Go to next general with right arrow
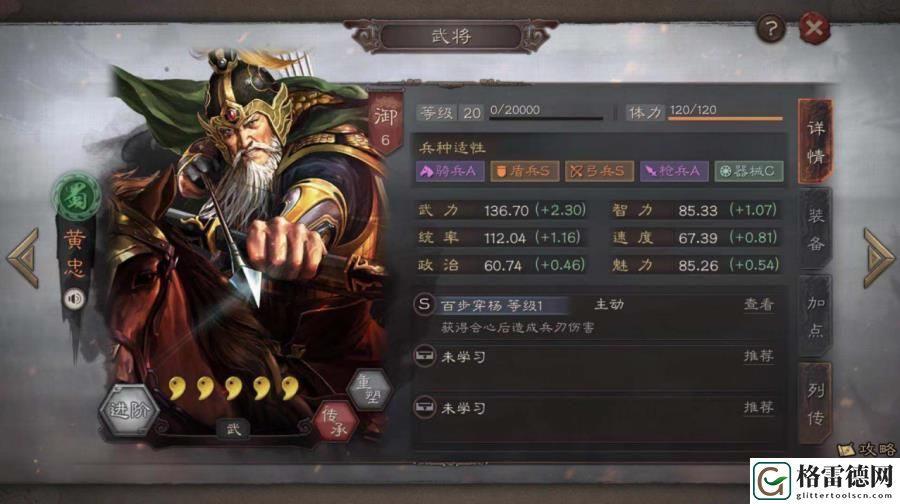 point(878,258)
